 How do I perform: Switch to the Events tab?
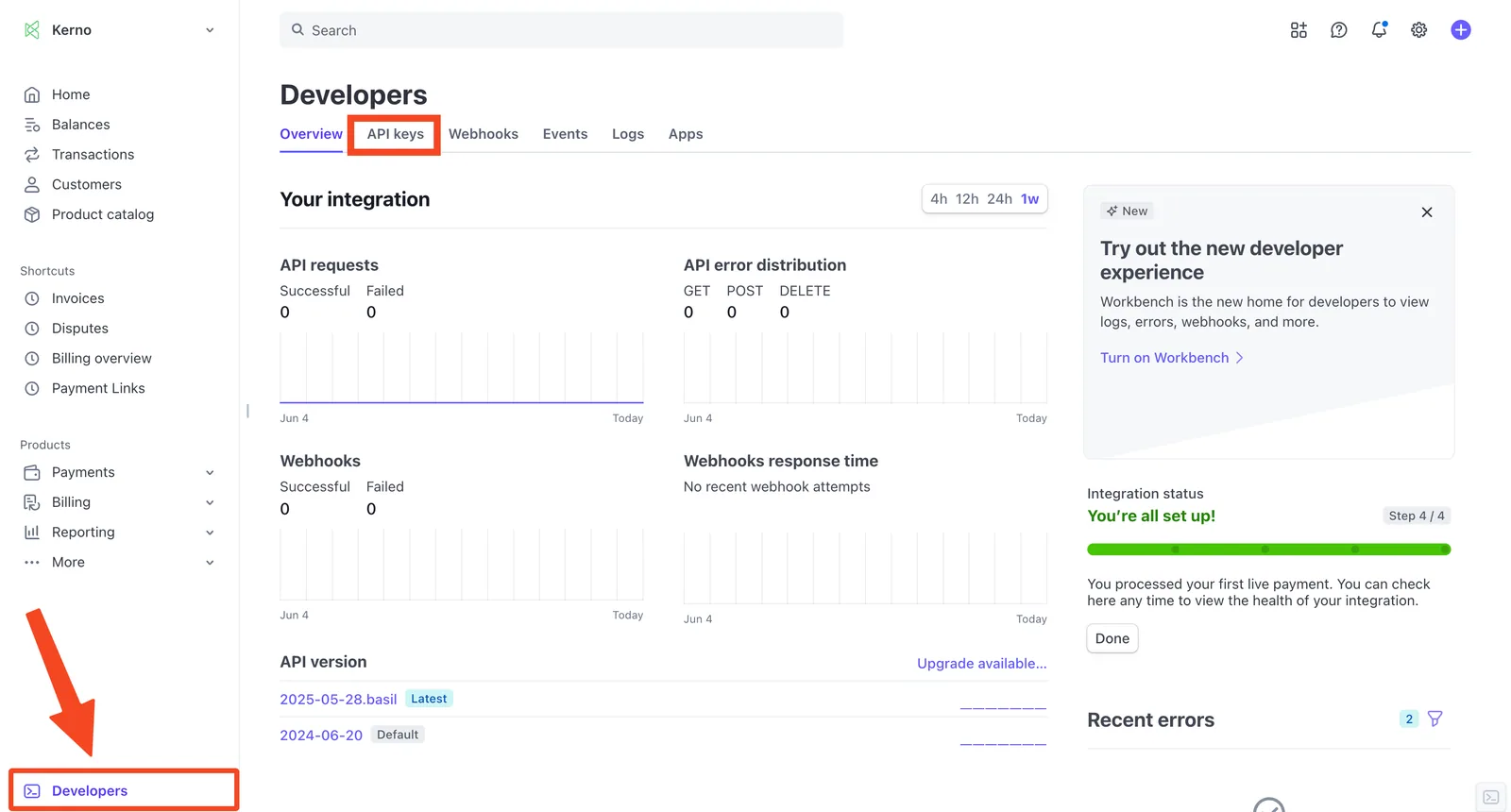[x=565, y=134]
